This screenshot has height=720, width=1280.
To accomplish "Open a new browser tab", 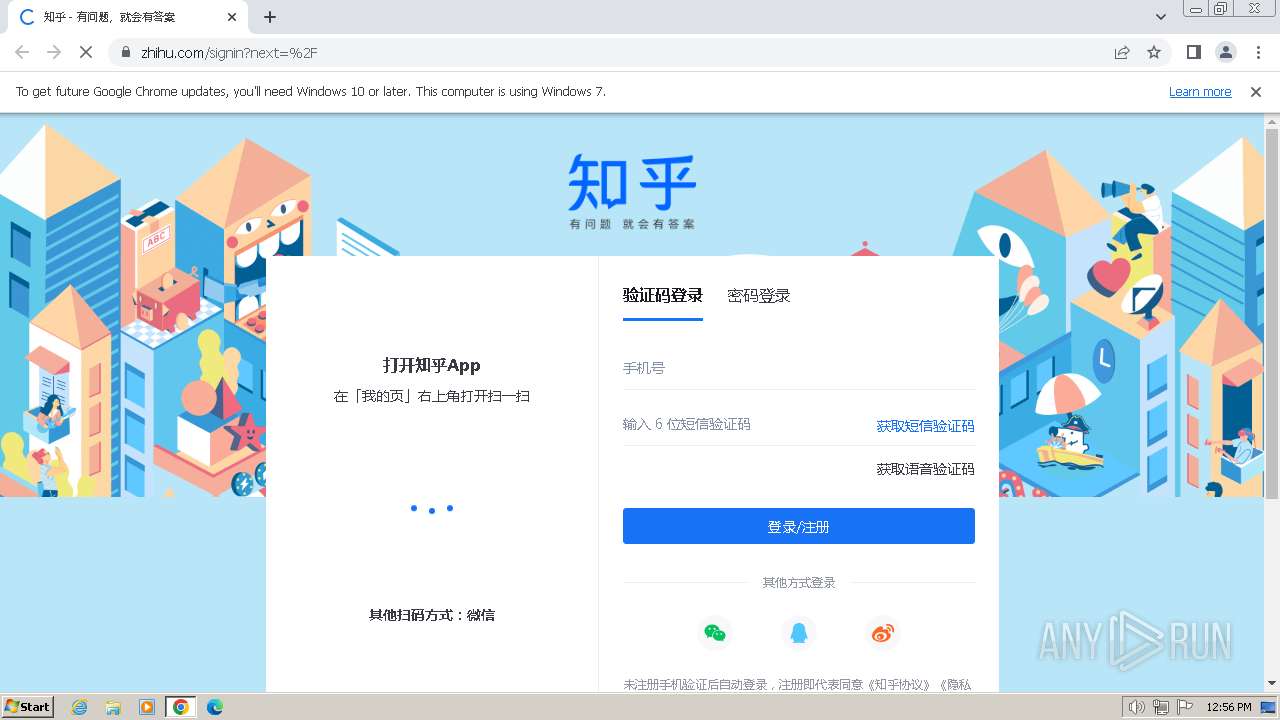I will pos(270,17).
